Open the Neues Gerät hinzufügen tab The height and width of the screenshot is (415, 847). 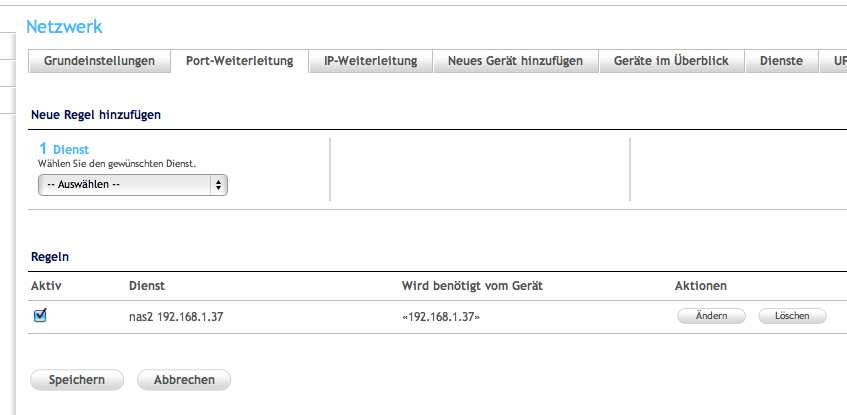(x=515, y=61)
